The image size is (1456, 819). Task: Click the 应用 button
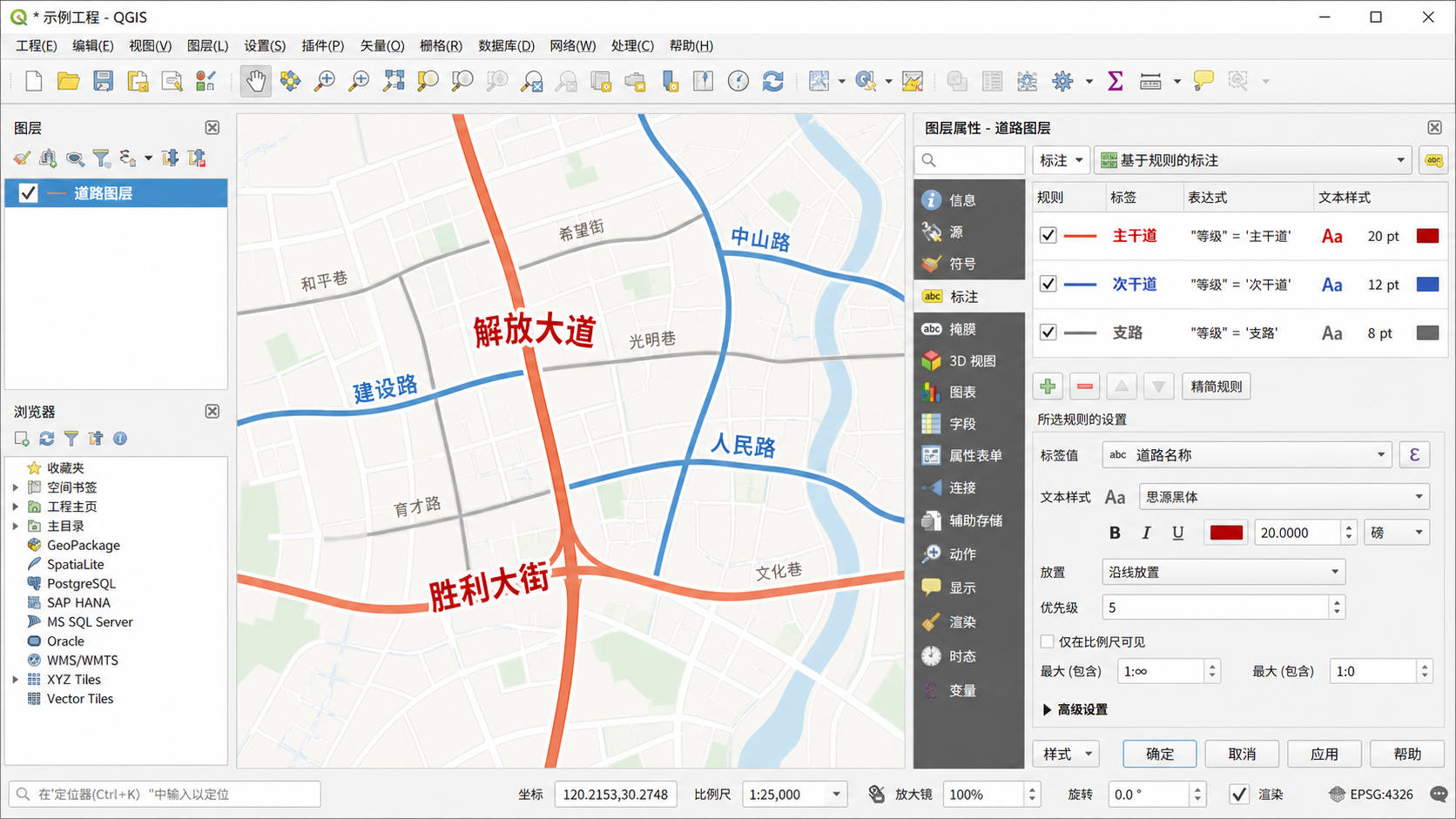pyautogui.click(x=1324, y=754)
